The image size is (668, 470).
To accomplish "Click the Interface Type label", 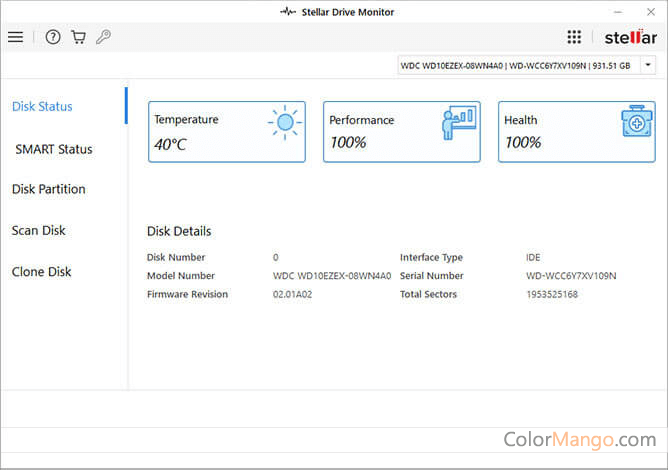I will point(431,258).
